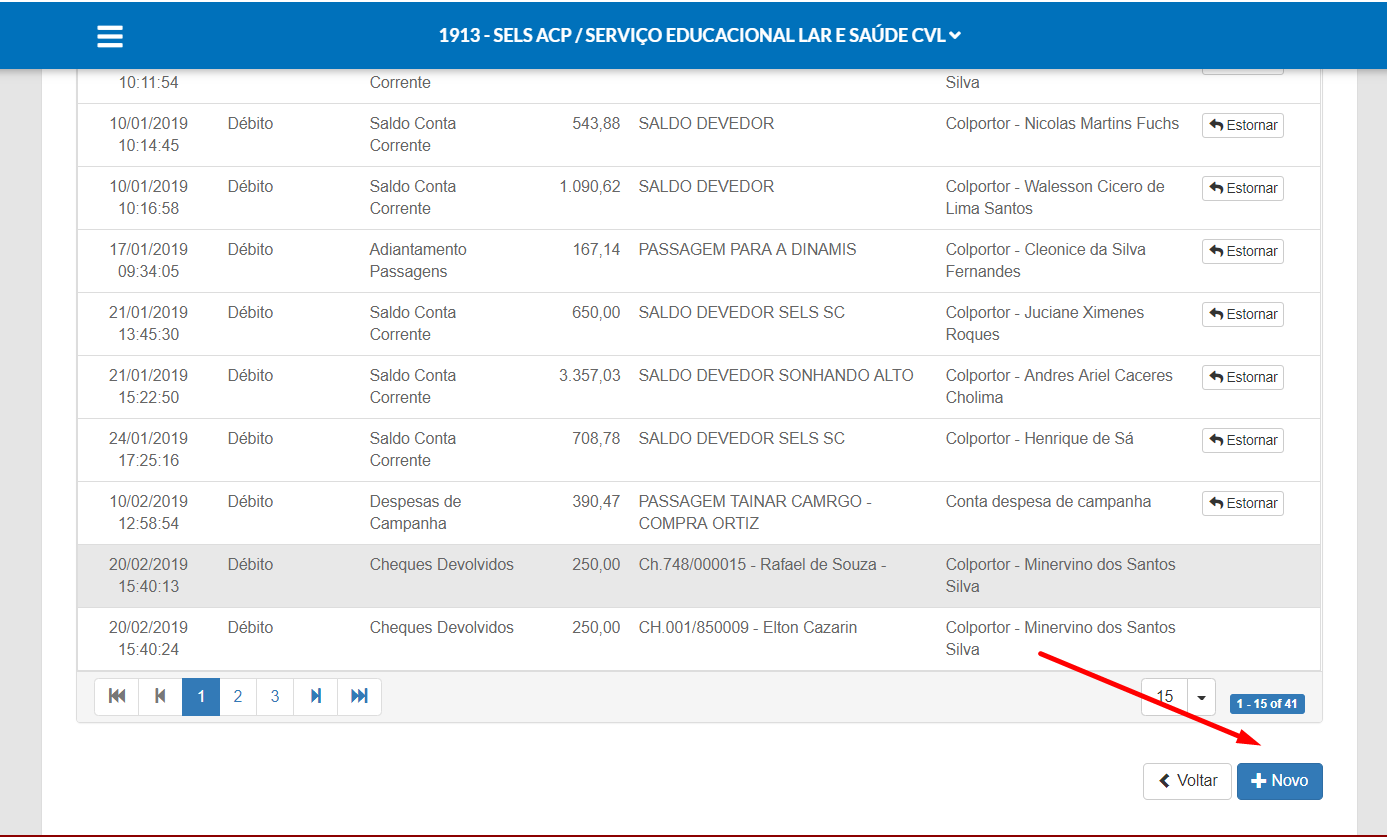Estornar the Nicolas Martins Fuchs entry
The width and height of the screenshot is (1387, 837).
[x=1243, y=126]
